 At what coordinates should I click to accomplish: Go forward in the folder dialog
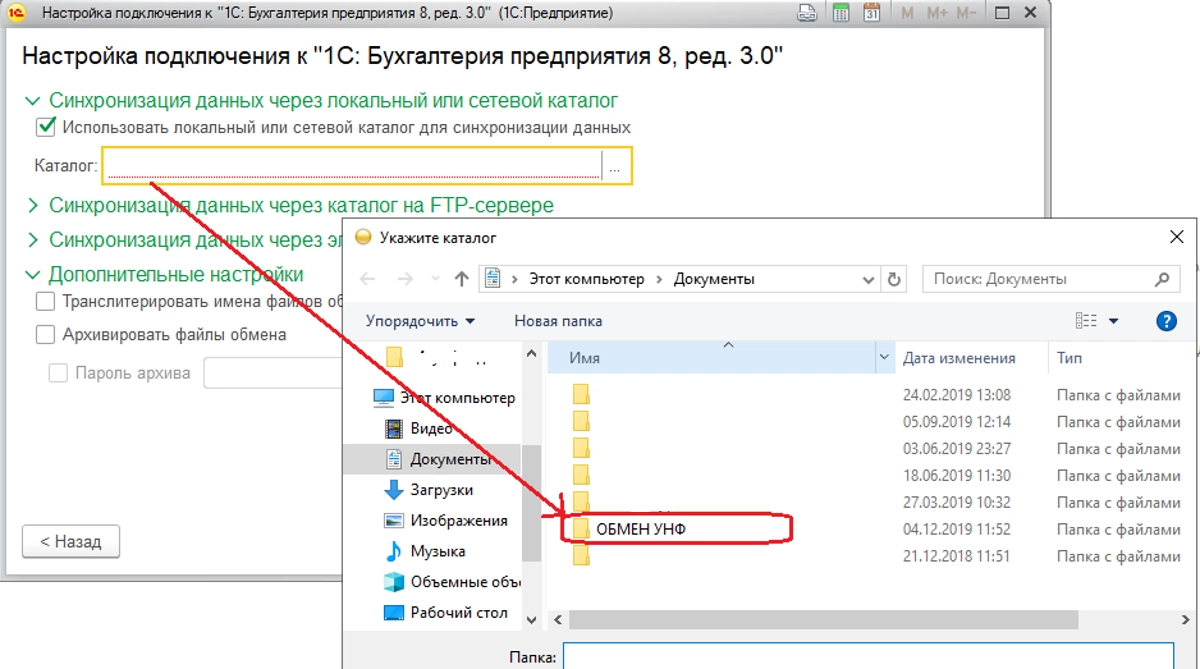pyautogui.click(x=404, y=280)
